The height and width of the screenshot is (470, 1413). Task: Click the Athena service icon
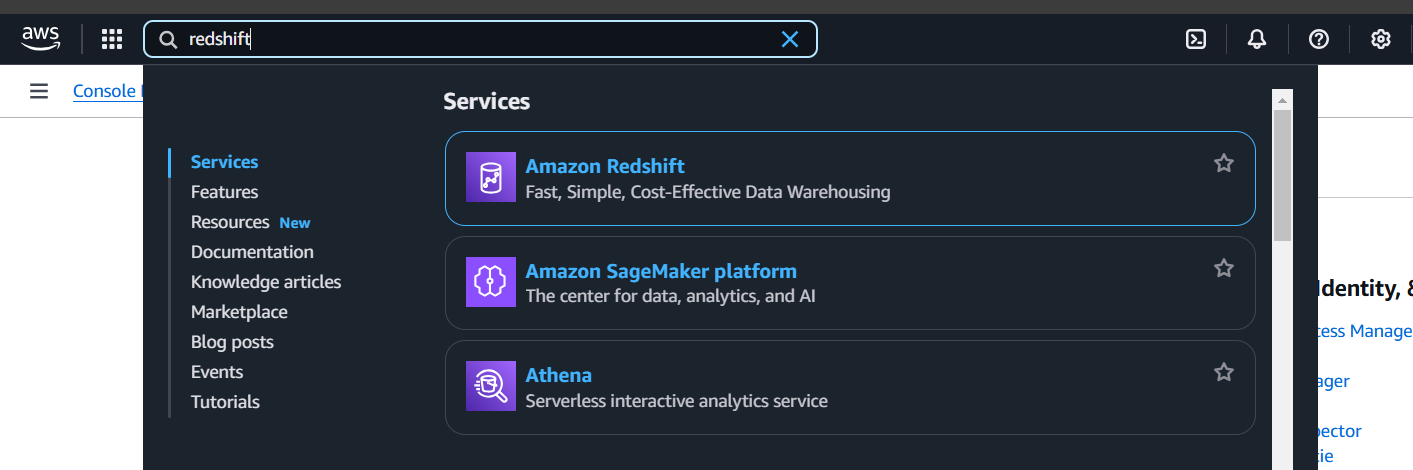coord(491,386)
